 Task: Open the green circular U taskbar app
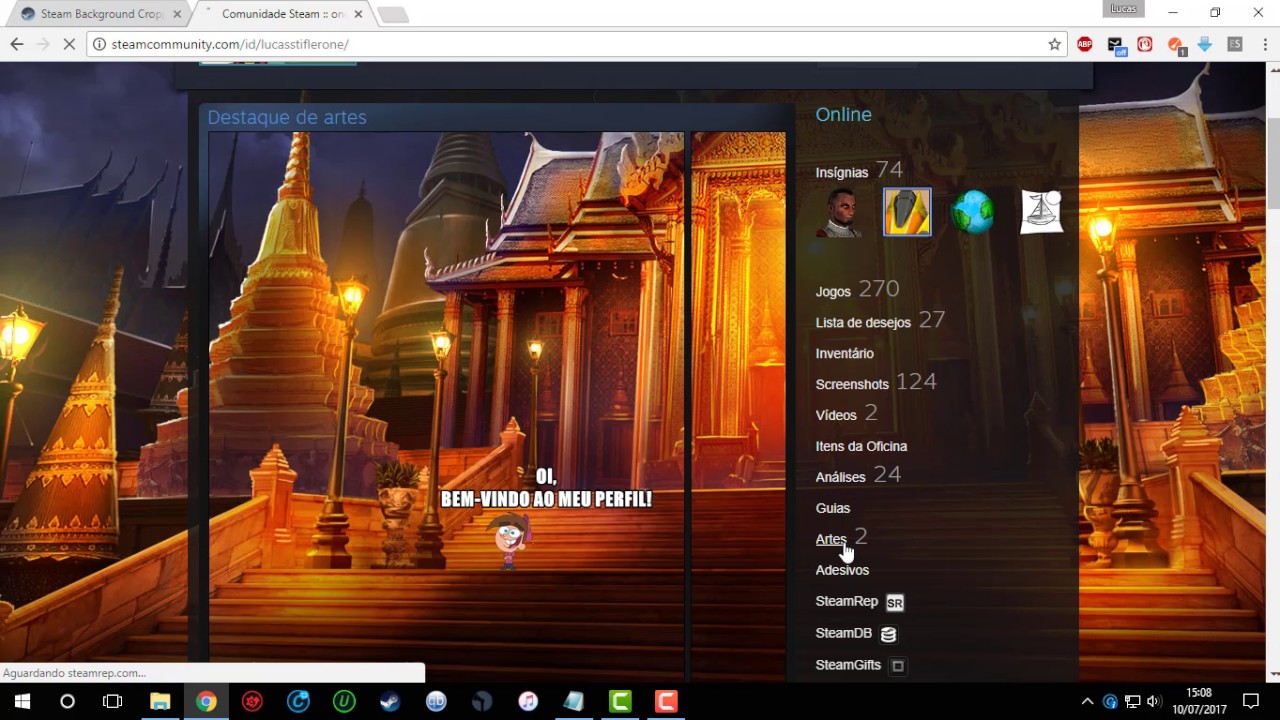click(344, 701)
